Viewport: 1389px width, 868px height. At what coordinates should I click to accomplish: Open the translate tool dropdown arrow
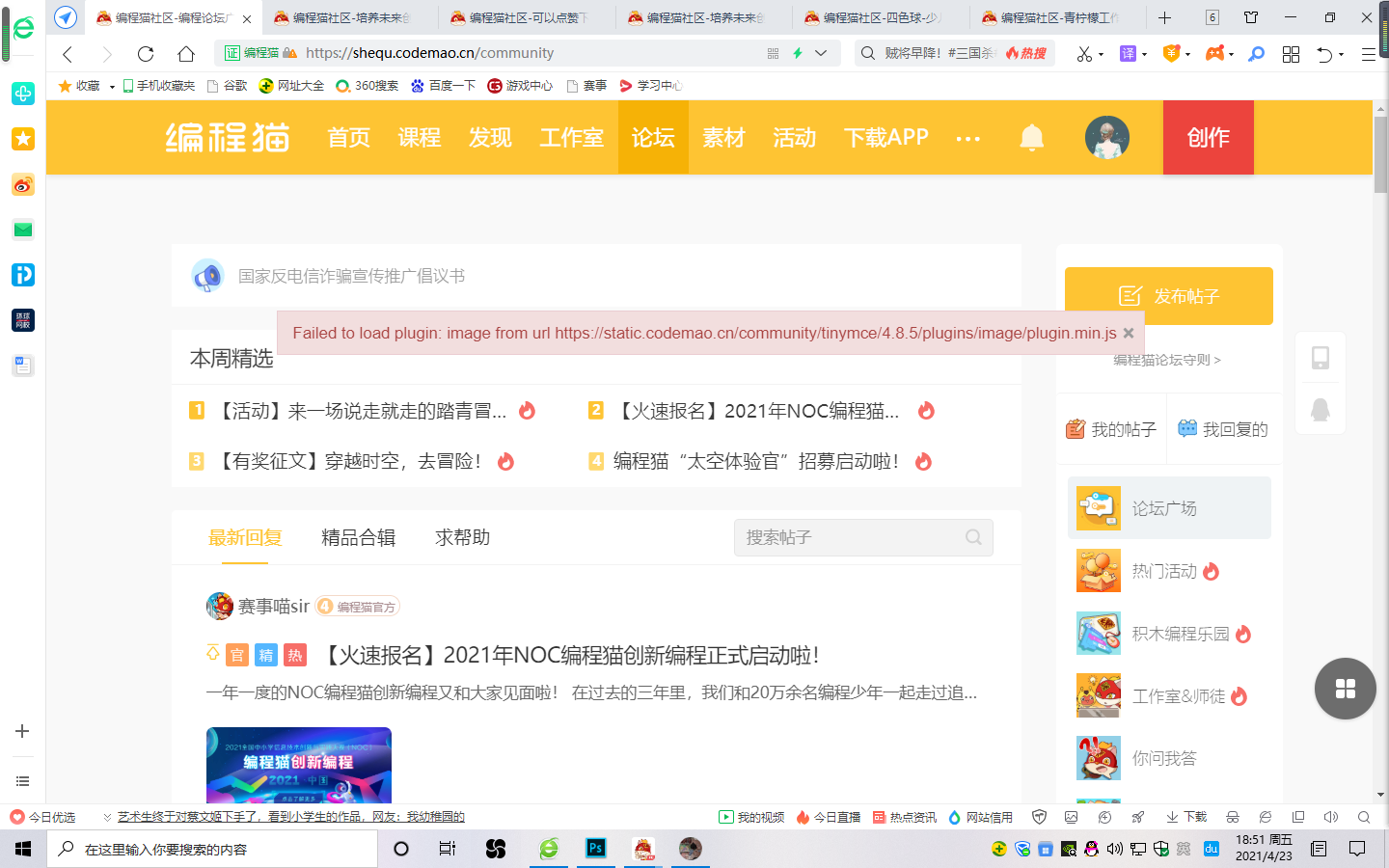(1144, 55)
